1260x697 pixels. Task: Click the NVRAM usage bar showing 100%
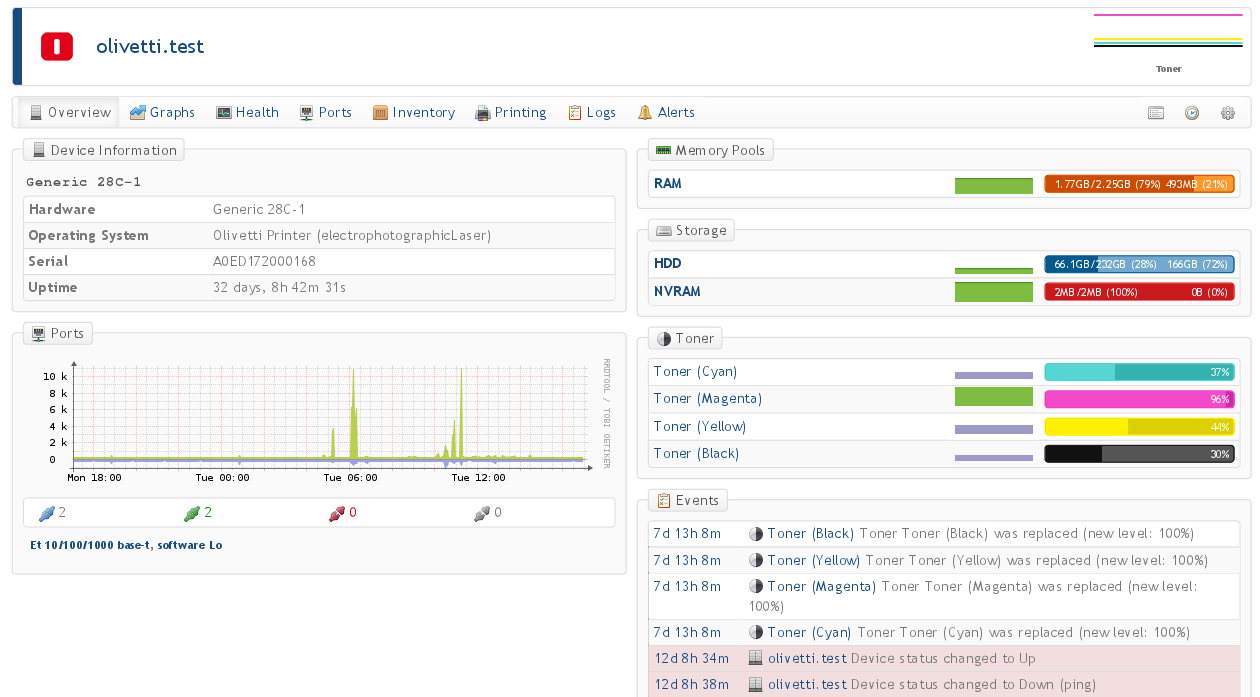pyautogui.click(x=1139, y=292)
